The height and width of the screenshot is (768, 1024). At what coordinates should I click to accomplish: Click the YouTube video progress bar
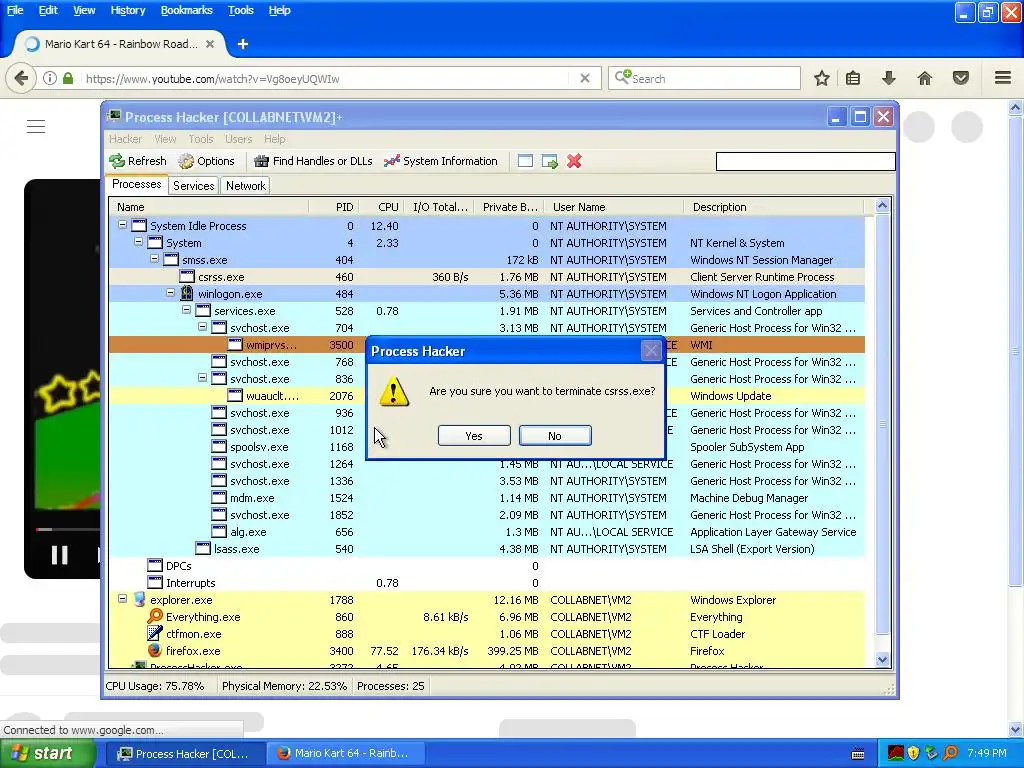click(x=68, y=529)
